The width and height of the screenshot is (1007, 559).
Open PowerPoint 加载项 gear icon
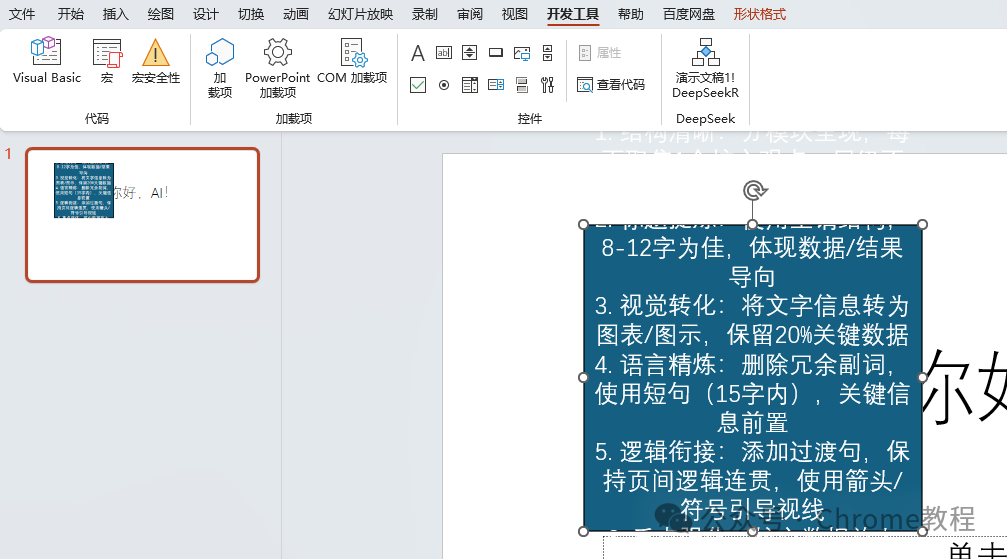[277, 67]
